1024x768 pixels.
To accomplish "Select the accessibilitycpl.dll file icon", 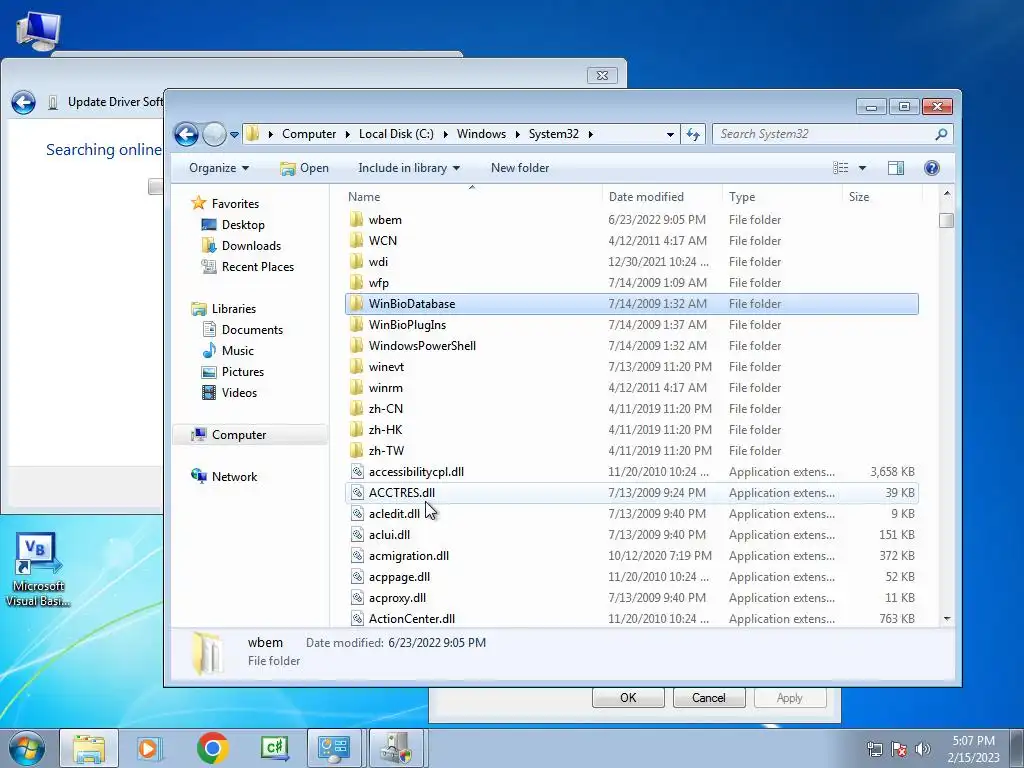I will [357, 472].
